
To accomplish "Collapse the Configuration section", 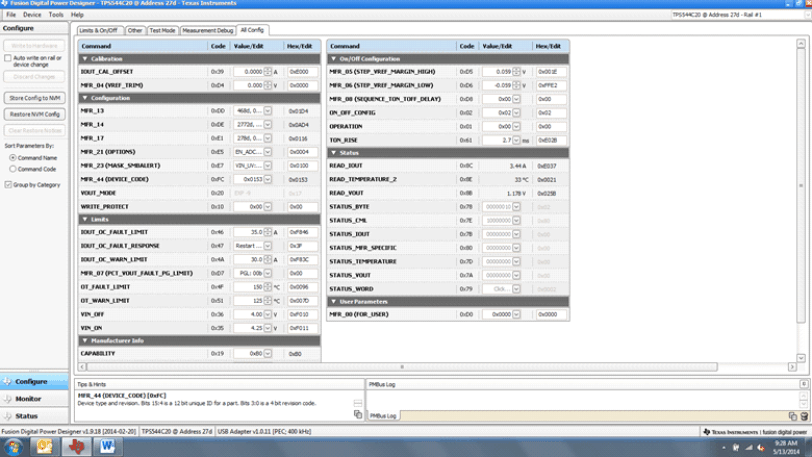I will (85, 98).
